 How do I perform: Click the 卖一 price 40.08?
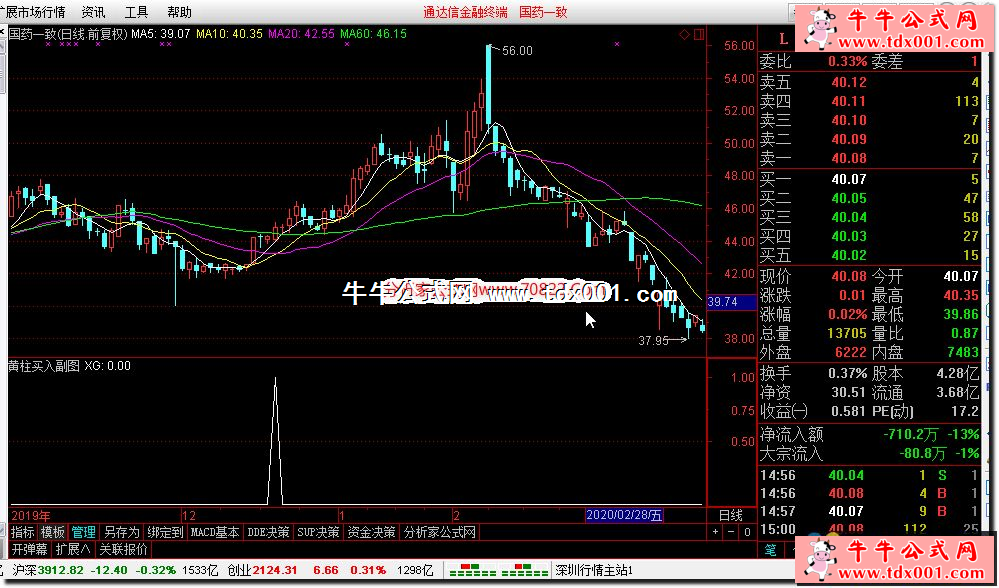click(849, 158)
